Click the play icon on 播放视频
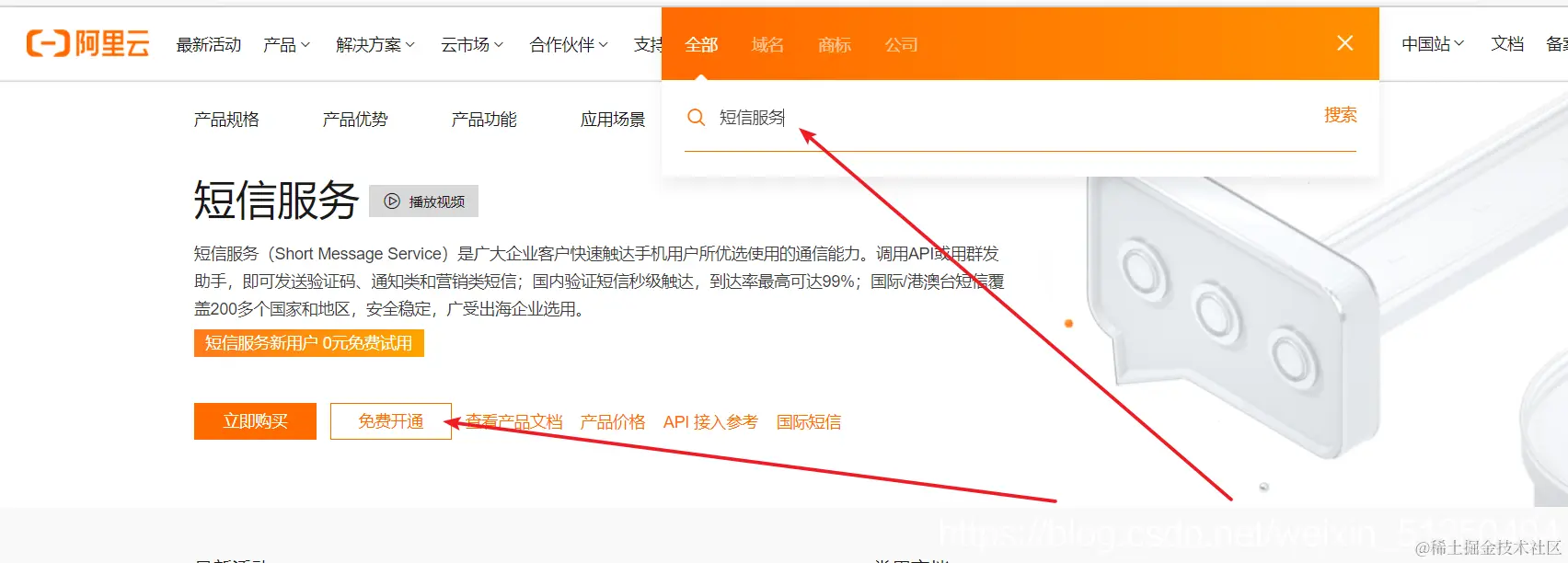Screen dimensions: 1568x563 pos(392,201)
